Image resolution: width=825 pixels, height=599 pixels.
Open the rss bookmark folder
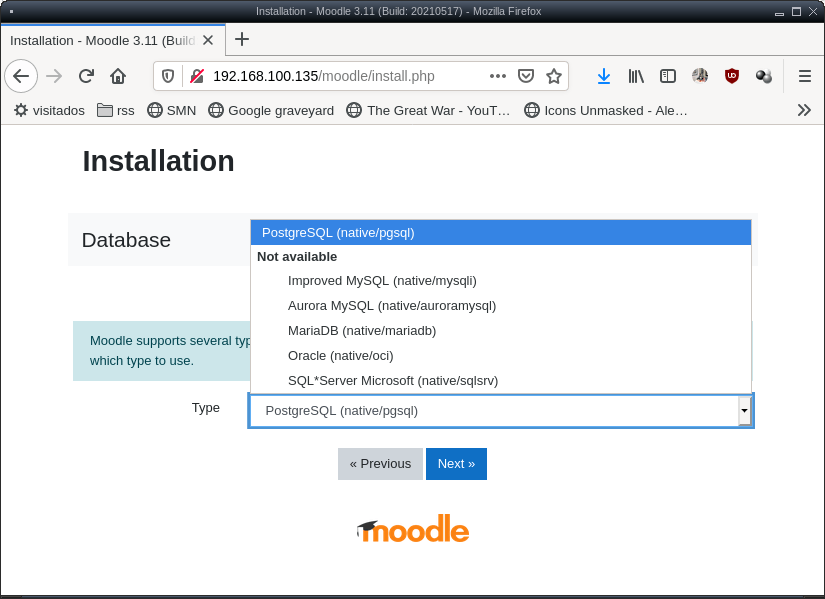116,111
